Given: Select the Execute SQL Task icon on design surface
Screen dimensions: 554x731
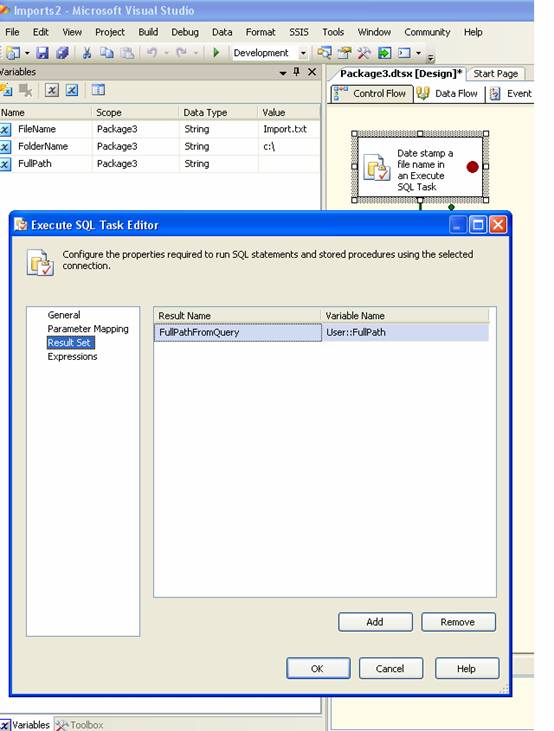Looking at the screenshot, I should (x=377, y=169).
